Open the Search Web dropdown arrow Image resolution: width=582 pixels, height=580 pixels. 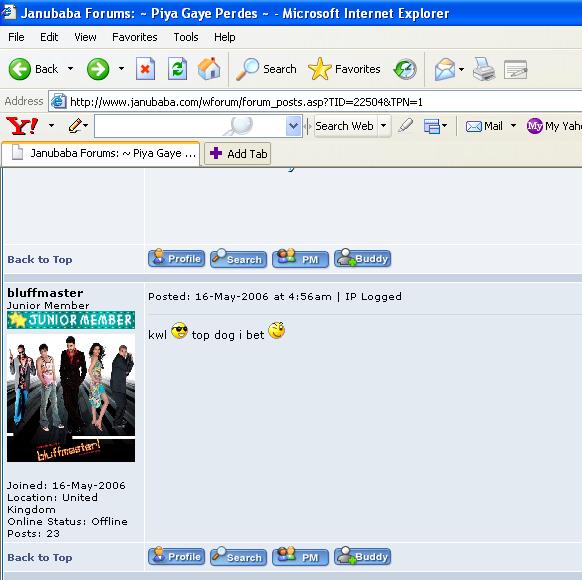click(x=384, y=126)
